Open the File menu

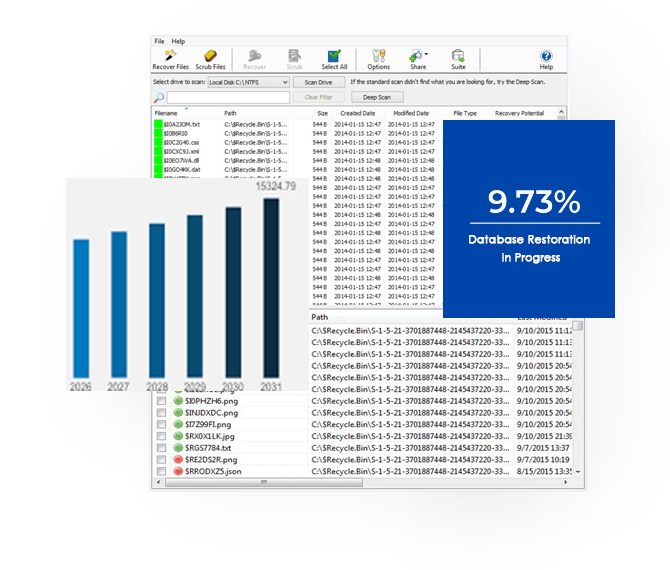click(159, 41)
